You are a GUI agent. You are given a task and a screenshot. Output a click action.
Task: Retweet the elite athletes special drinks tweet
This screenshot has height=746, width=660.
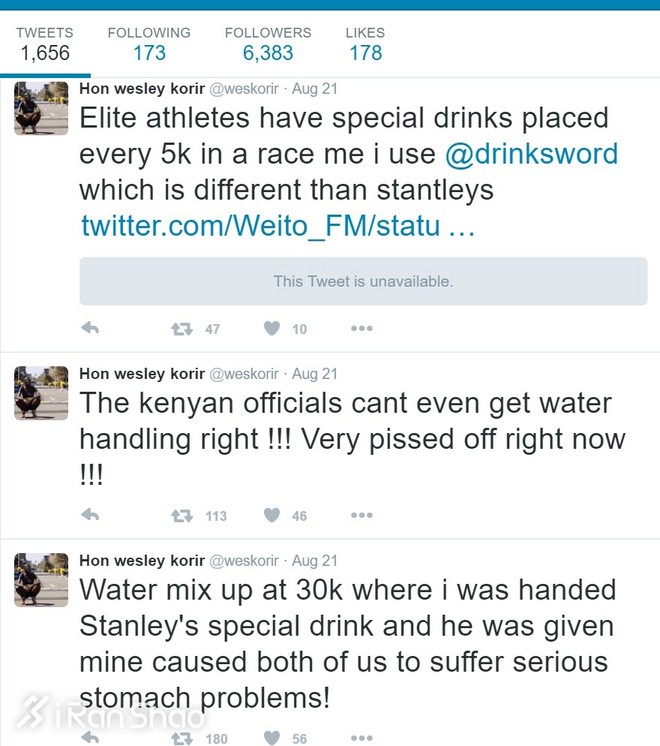point(182,328)
